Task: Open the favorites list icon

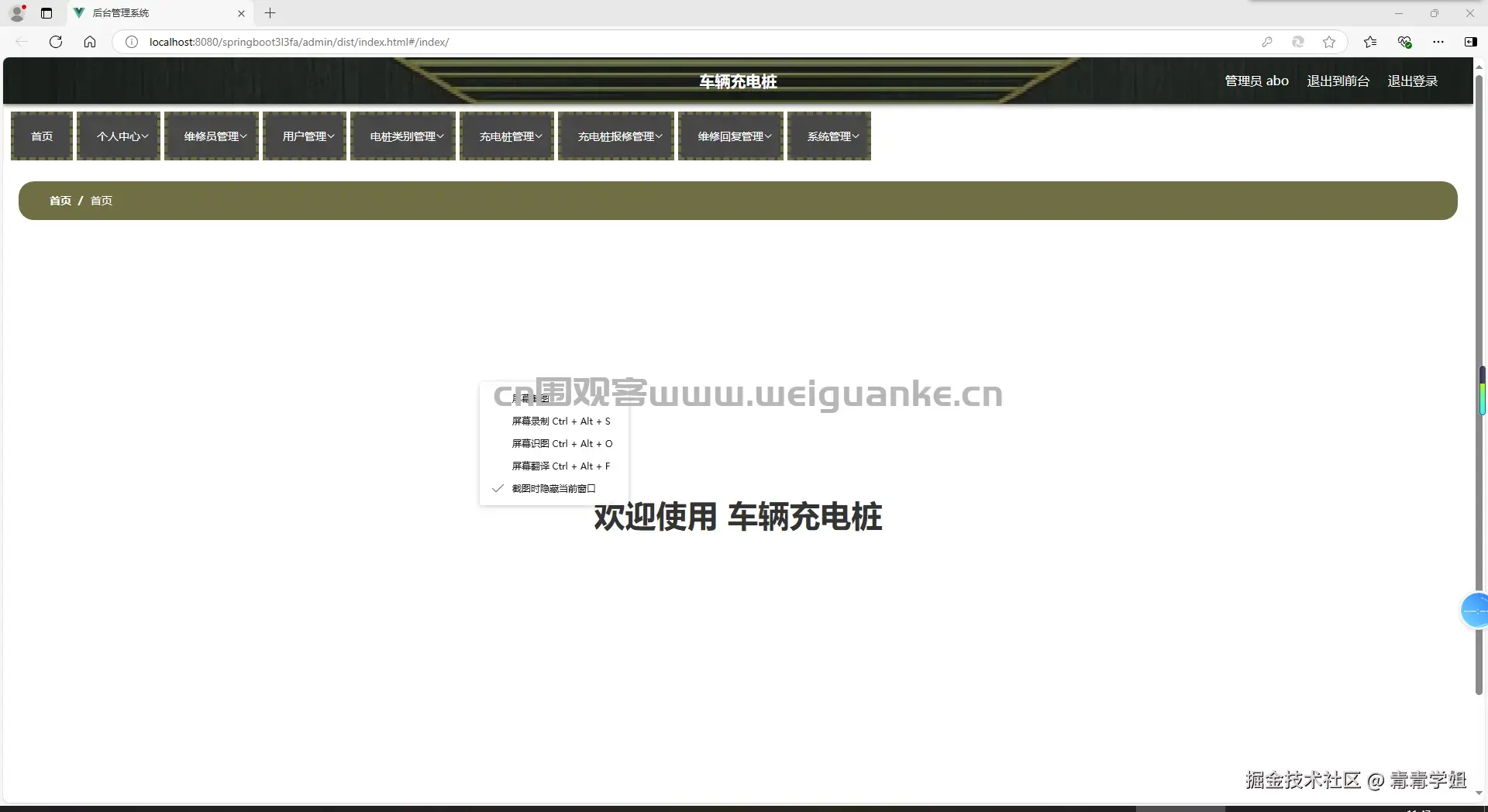Action: (1370, 42)
